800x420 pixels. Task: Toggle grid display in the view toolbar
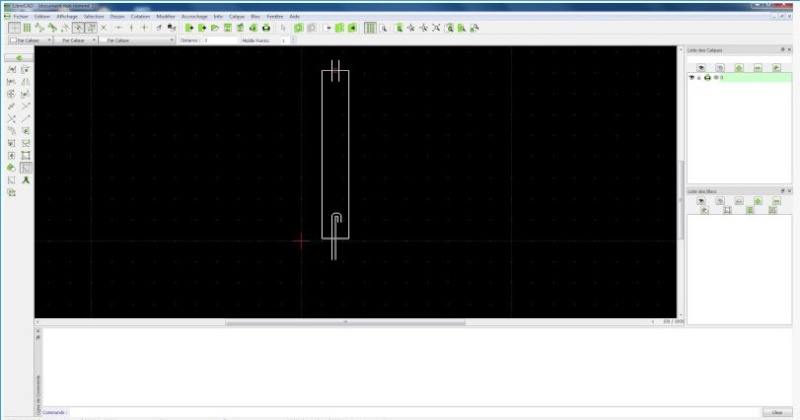point(370,28)
